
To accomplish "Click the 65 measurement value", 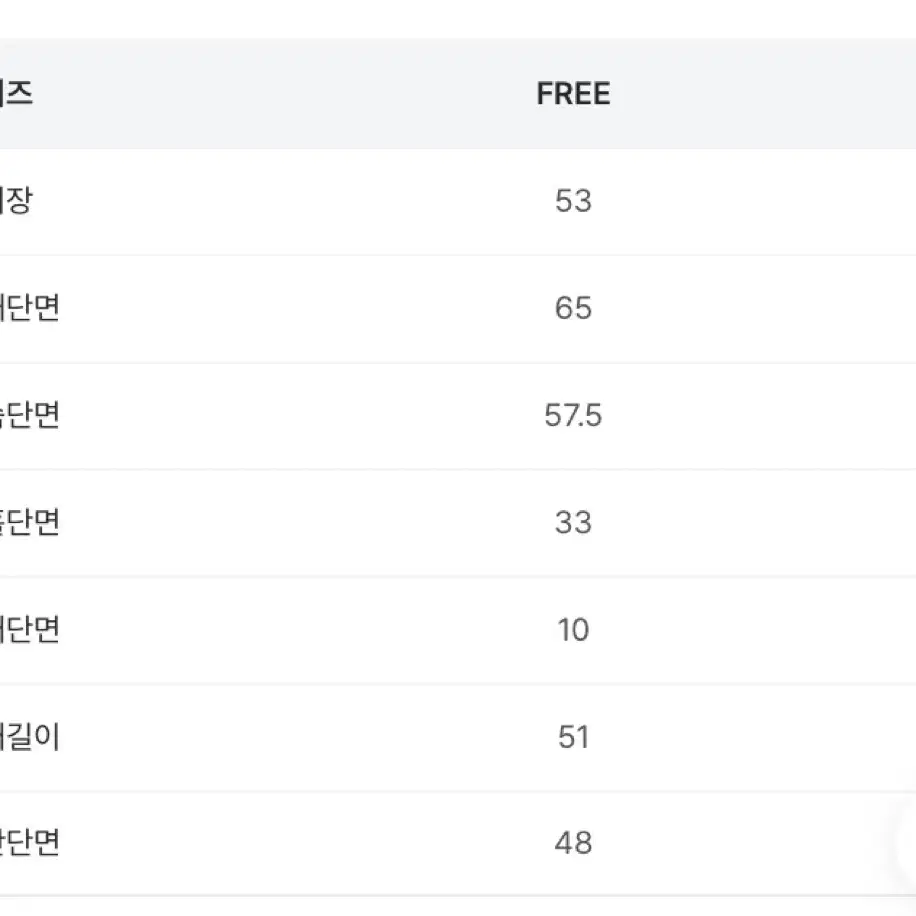I will click(x=573, y=308).
